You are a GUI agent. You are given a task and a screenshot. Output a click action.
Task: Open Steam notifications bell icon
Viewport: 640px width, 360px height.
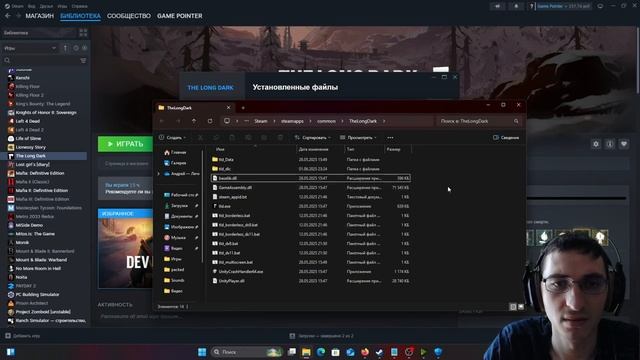pos(516,6)
